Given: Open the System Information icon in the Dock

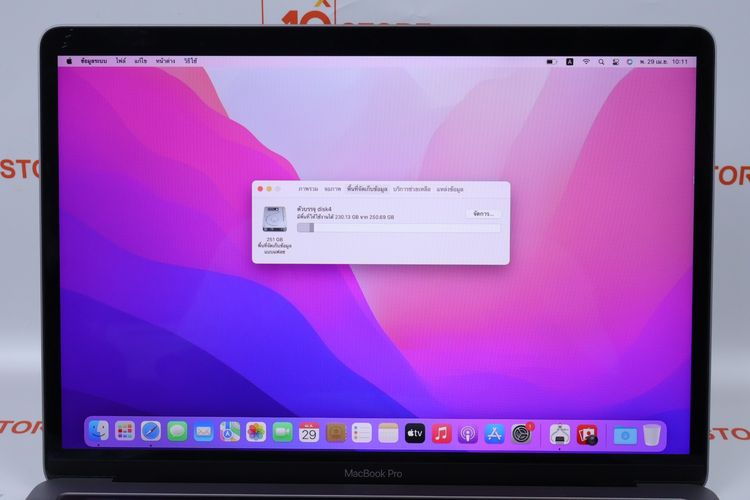Looking at the screenshot, I should pos(560,434).
